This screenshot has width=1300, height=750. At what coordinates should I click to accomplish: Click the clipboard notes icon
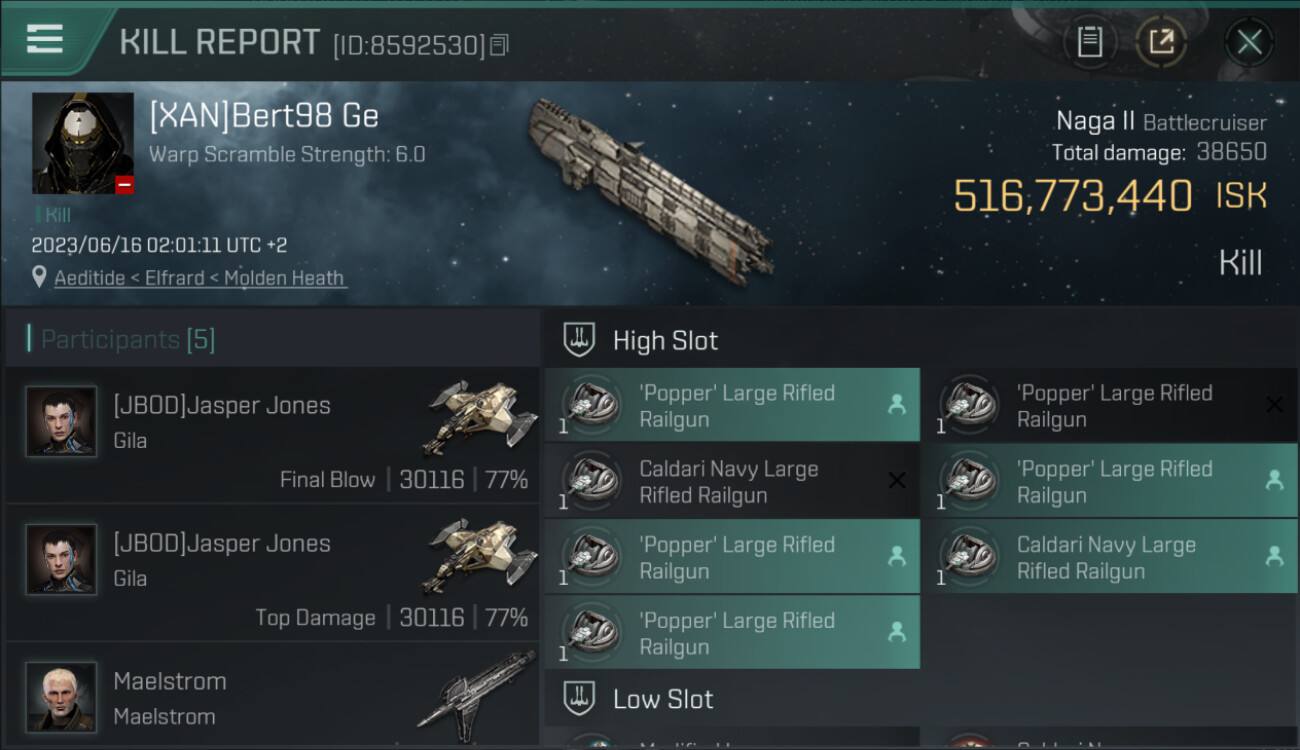click(x=1089, y=42)
